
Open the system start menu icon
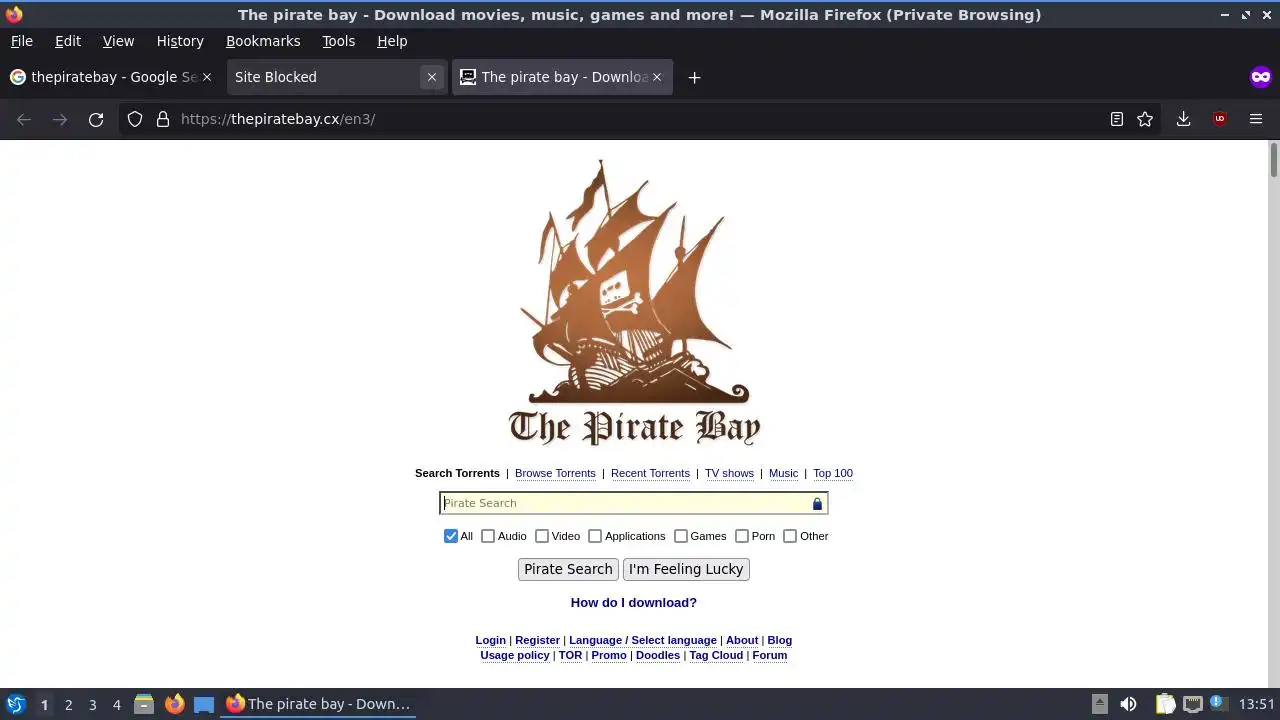coord(16,704)
